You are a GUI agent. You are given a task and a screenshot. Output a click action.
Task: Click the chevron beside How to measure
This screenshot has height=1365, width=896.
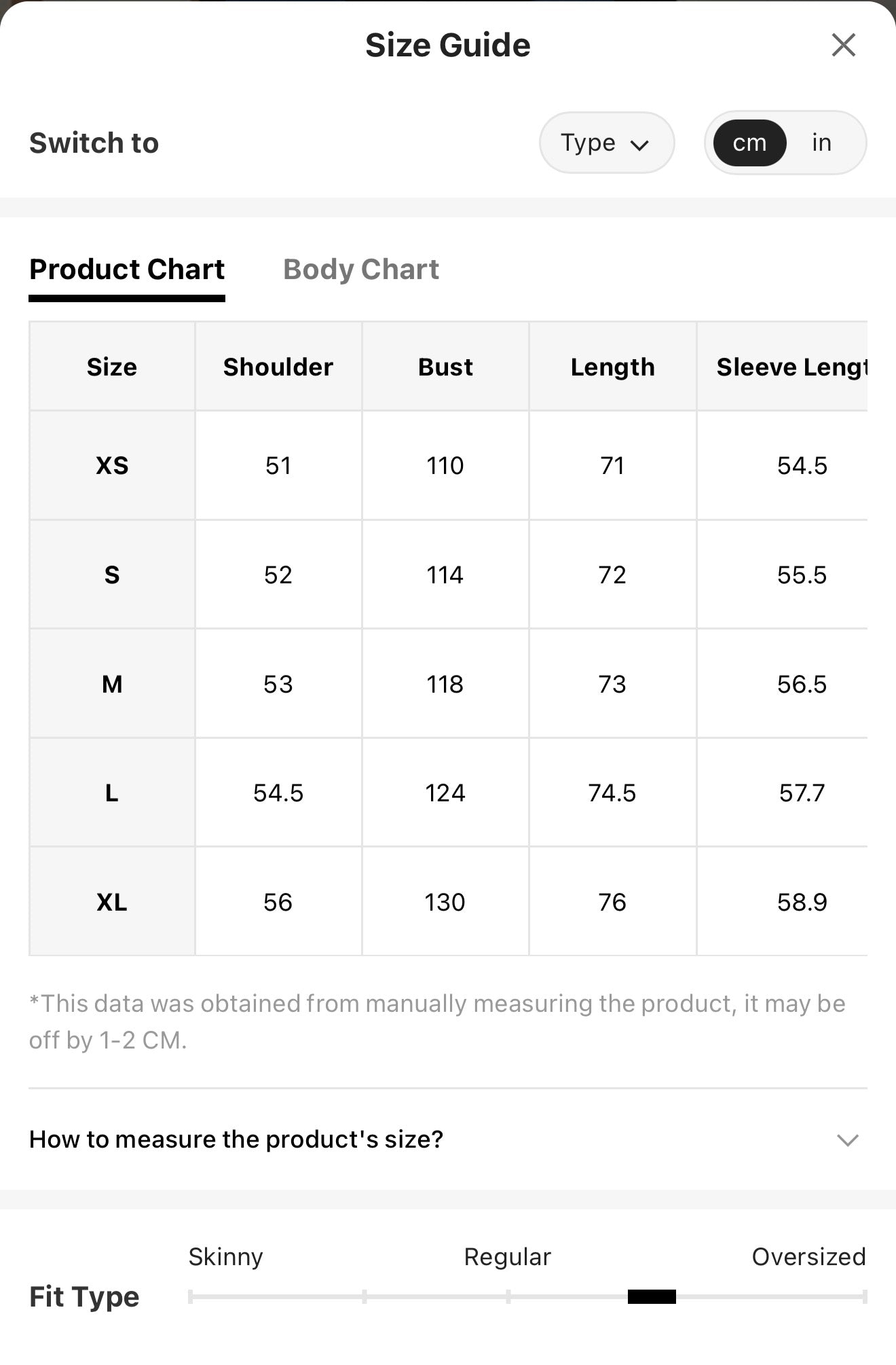(x=848, y=1140)
